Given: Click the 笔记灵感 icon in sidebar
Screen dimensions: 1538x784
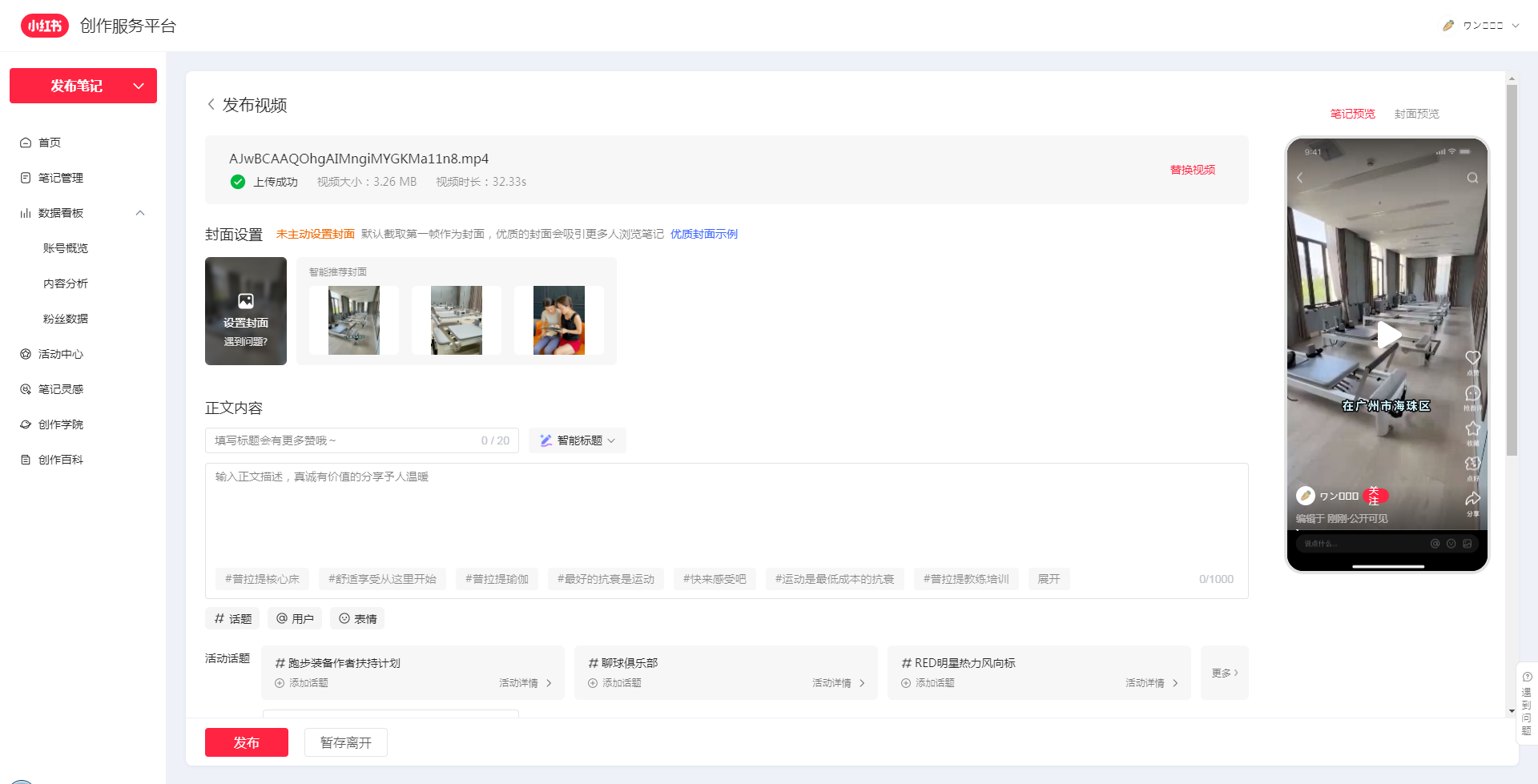Looking at the screenshot, I should pyautogui.click(x=26, y=389).
